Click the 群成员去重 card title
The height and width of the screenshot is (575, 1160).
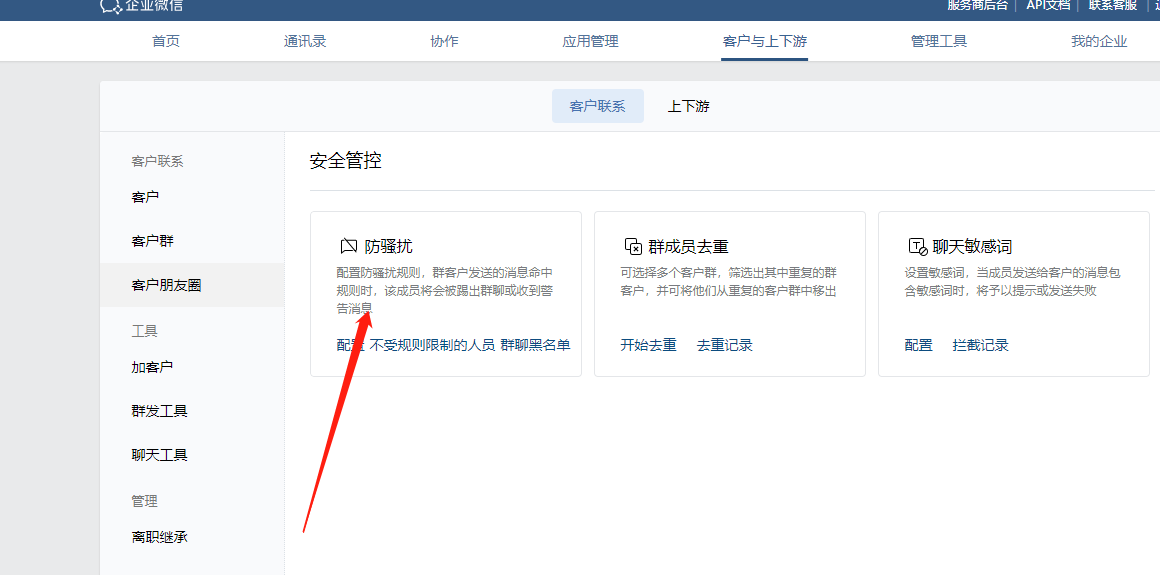(x=689, y=246)
